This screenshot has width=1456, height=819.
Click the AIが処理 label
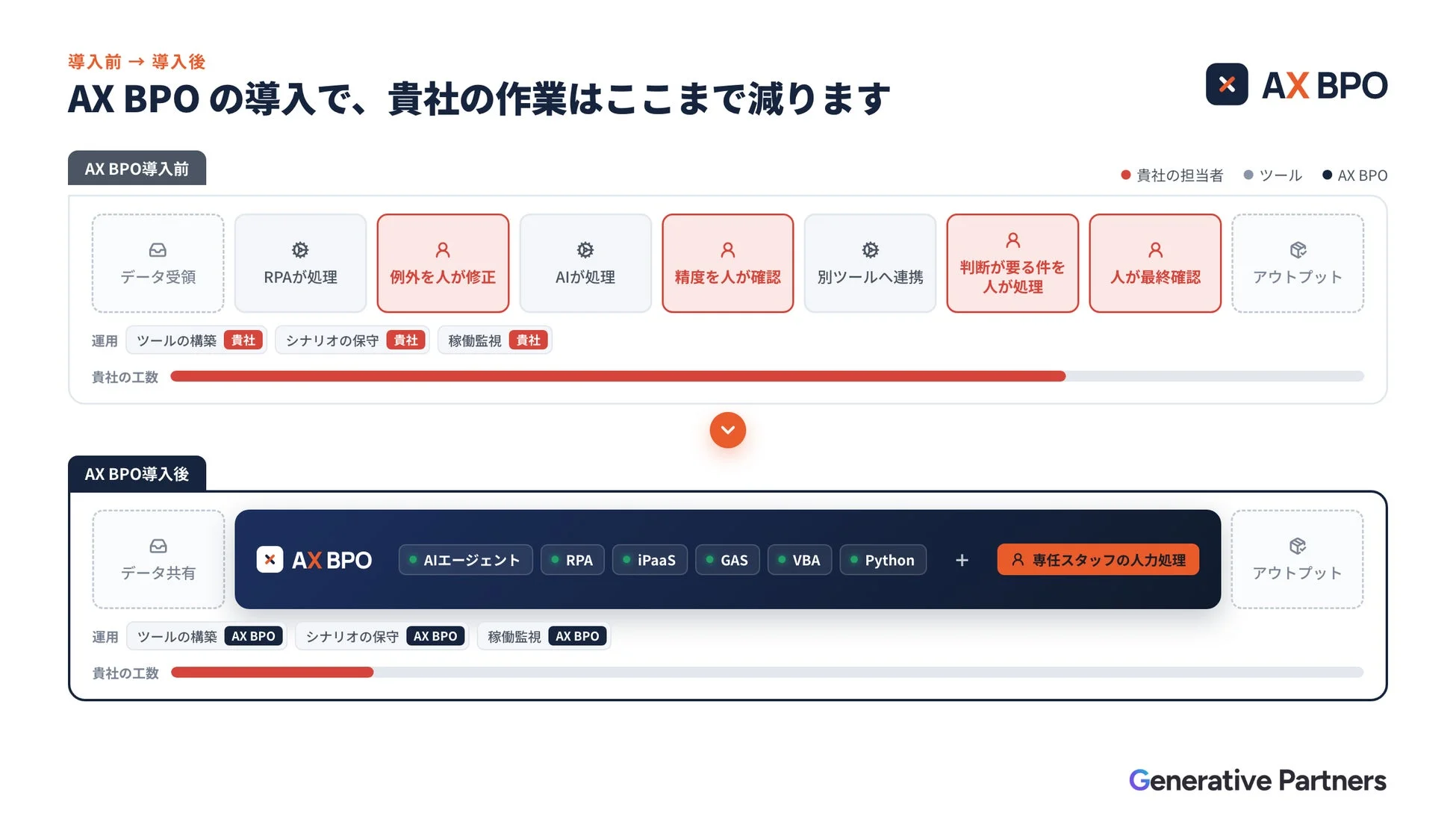(x=585, y=277)
